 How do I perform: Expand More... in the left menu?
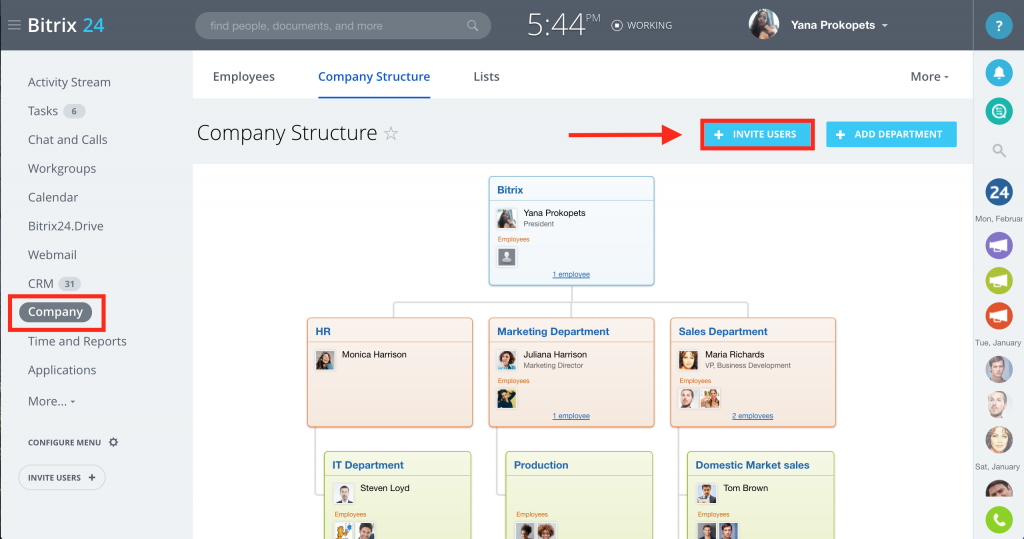pyautogui.click(x=51, y=401)
